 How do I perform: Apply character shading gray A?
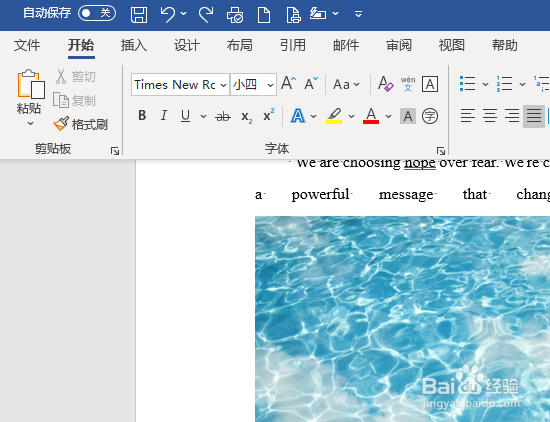tap(408, 116)
